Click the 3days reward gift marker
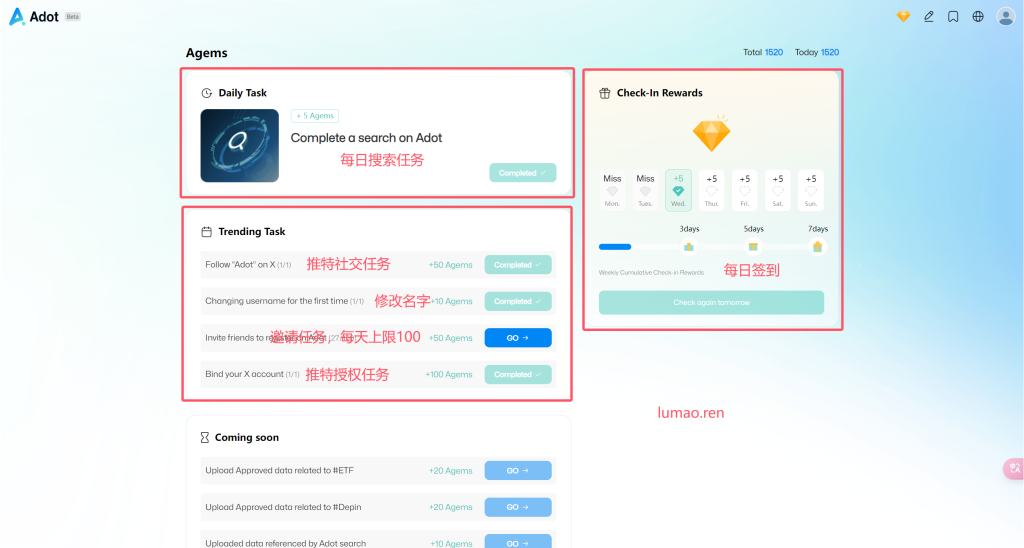The height and width of the screenshot is (548, 1024). coord(688,247)
